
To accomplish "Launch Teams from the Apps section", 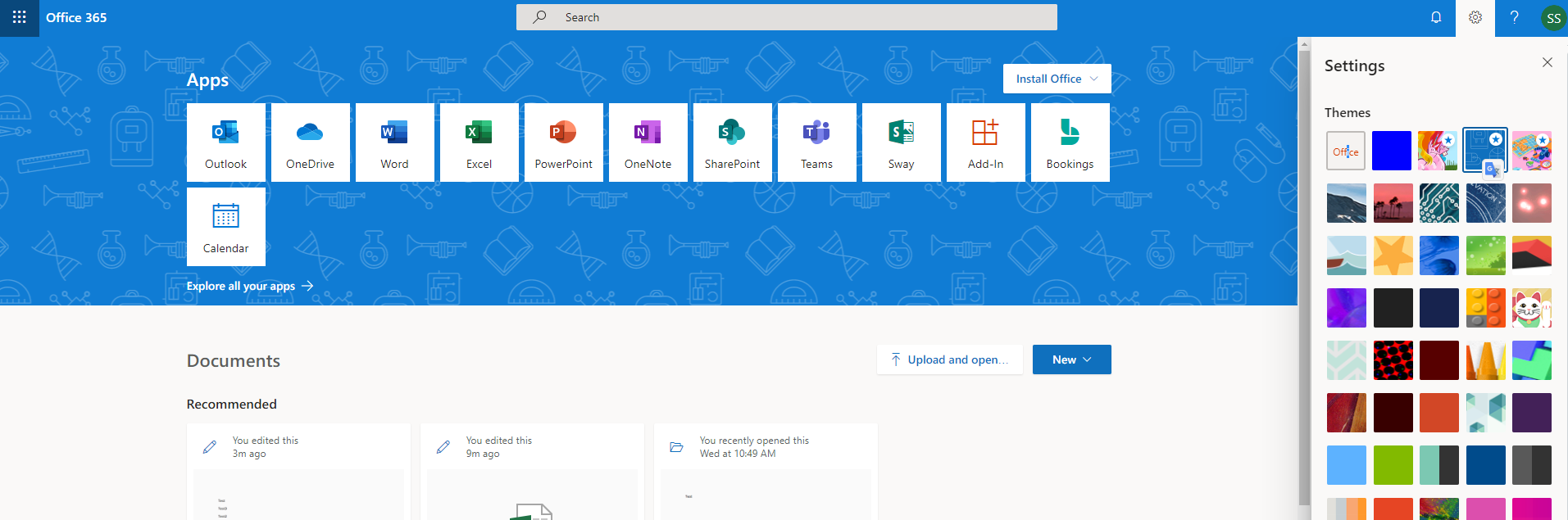I will point(817,142).
